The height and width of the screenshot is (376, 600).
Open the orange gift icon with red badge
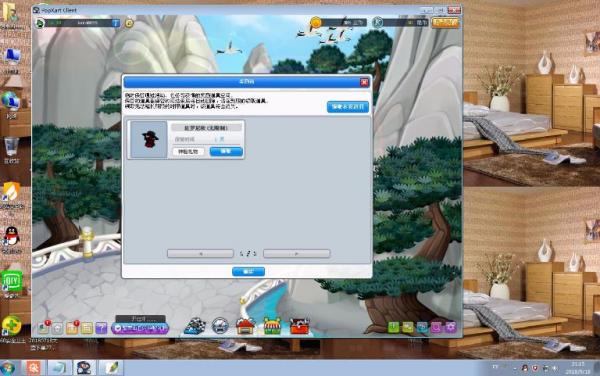pyautogui.click(x=72, y=327)
